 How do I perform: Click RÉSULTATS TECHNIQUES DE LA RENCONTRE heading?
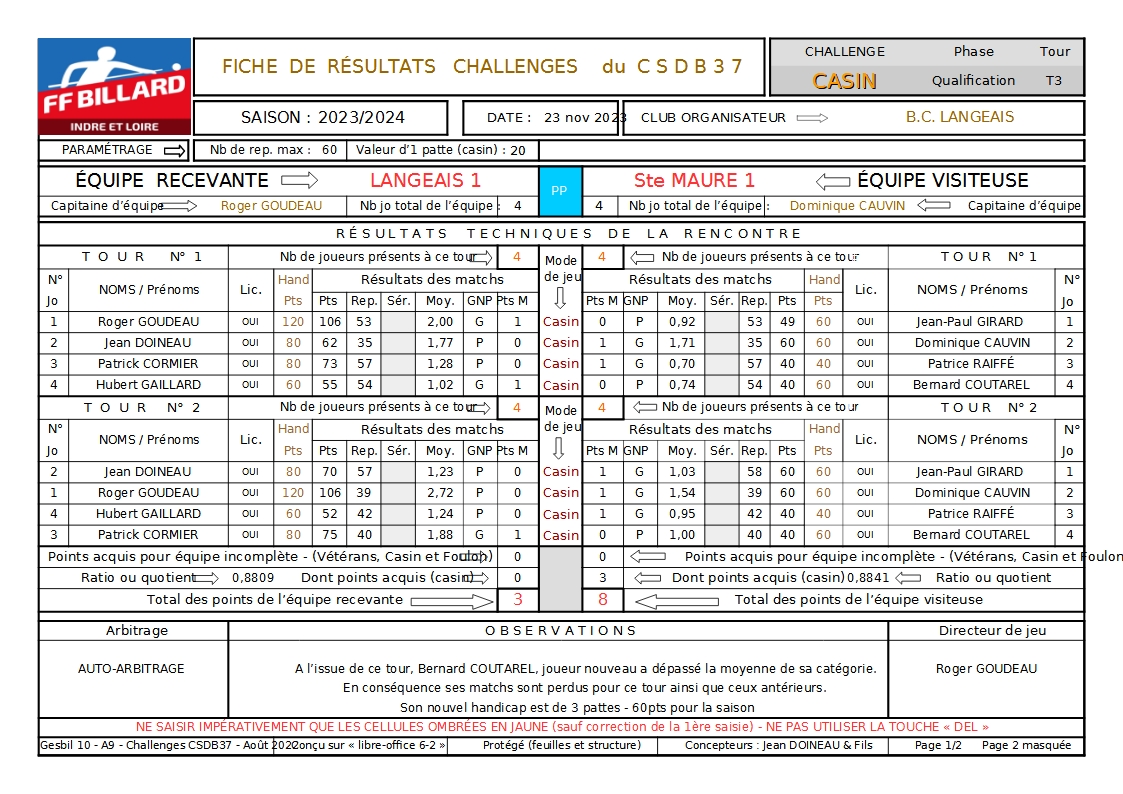coord(569,233)
